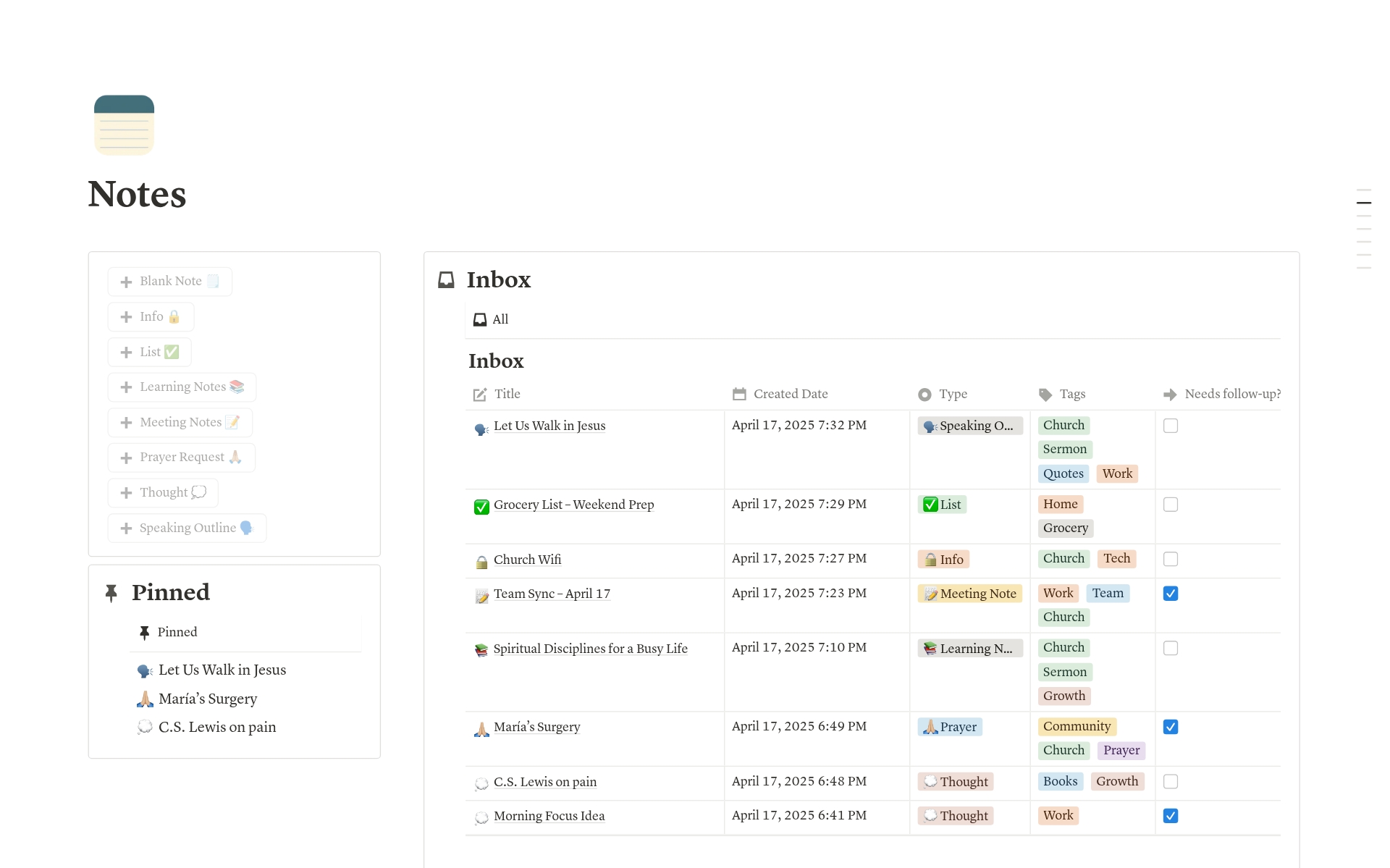Screen dimensions: 1390x868
Task: Click the memo icon on Team Sync row
Action: (481, 596)
